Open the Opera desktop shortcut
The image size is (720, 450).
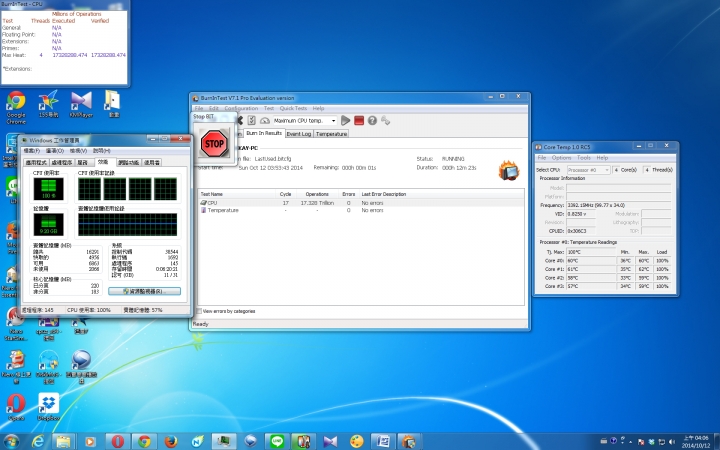16,407
